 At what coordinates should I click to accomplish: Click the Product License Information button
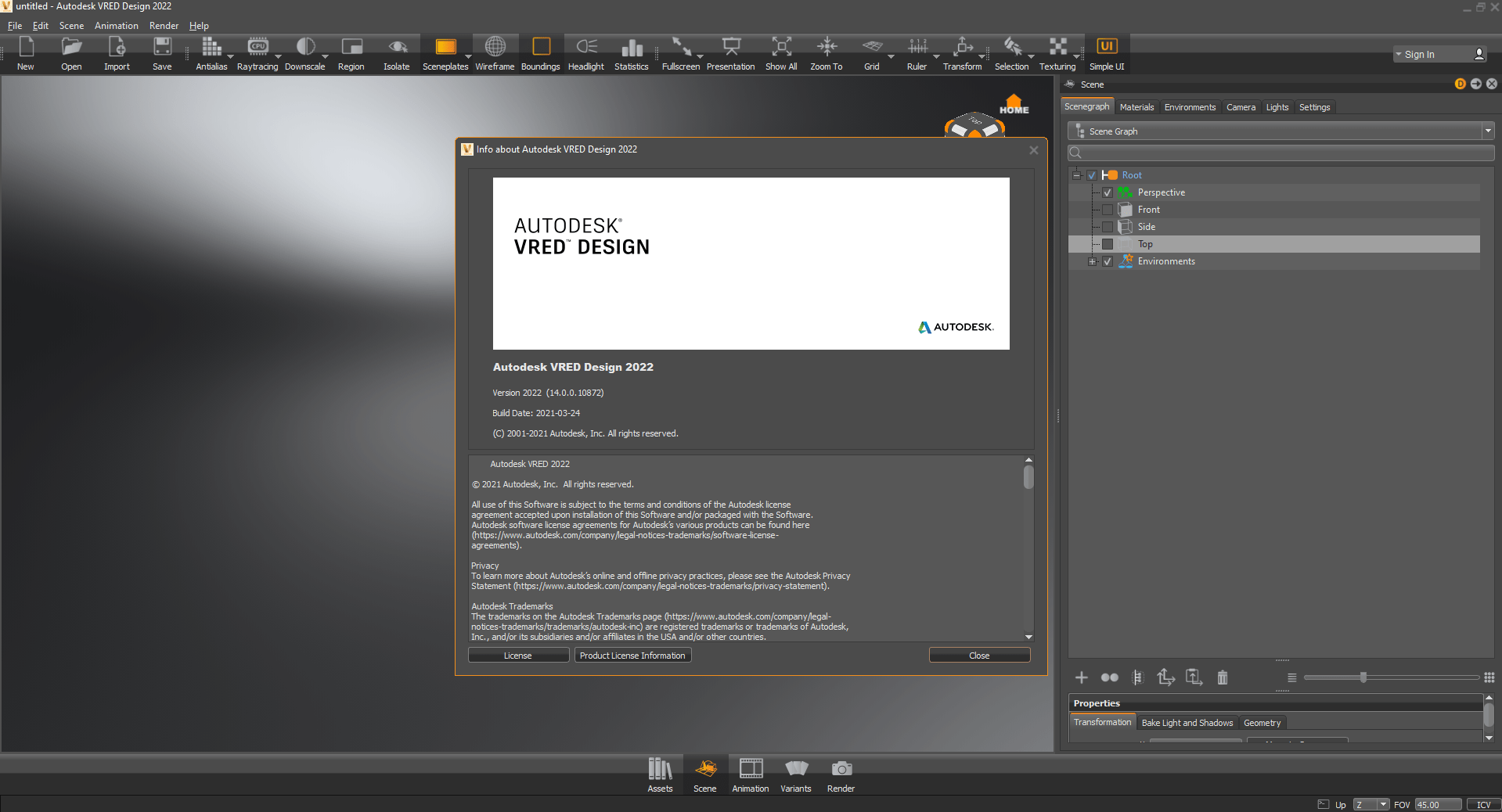[x=632, y=656]
